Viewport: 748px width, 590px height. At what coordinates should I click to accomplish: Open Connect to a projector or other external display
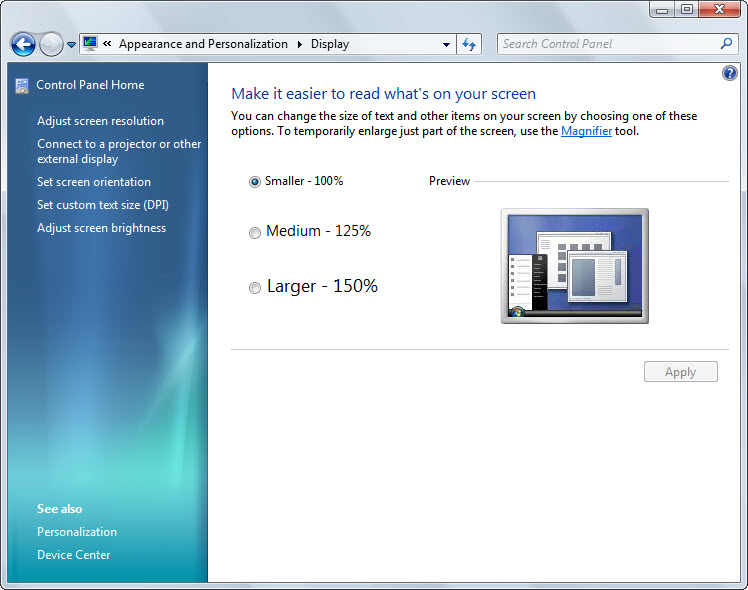[x=119, y=151]
